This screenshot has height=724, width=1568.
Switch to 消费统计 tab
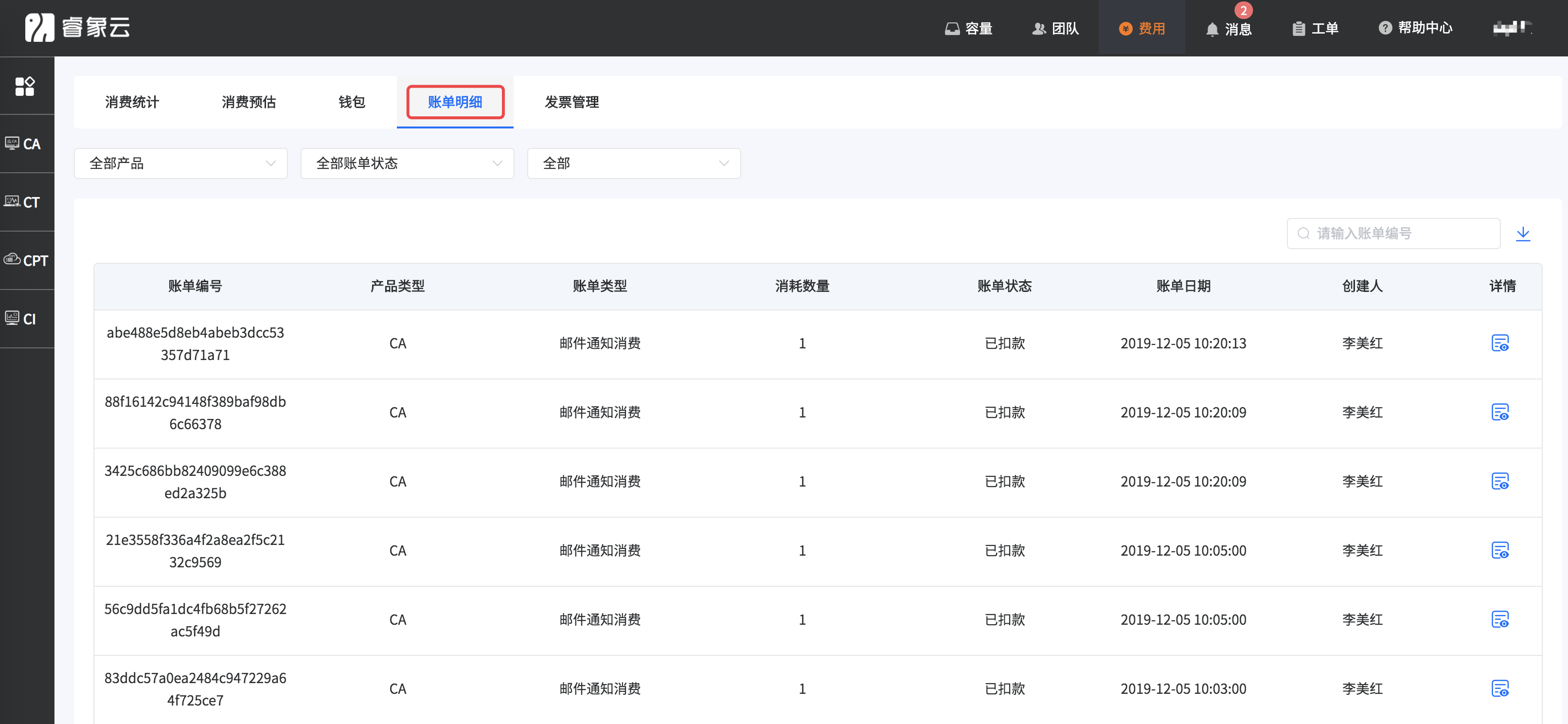[x=132, y=102]
